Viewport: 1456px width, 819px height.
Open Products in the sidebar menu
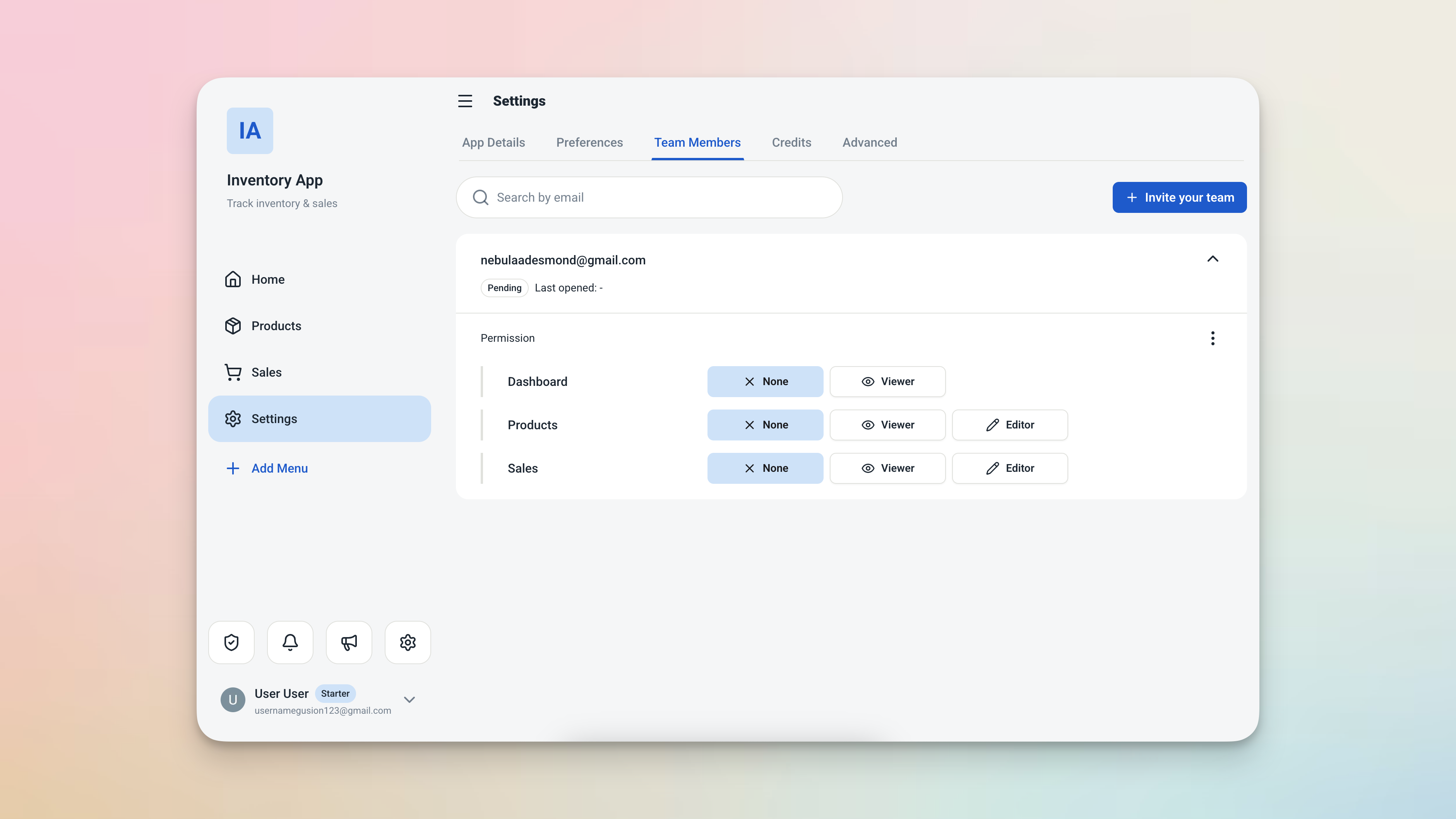319,326
